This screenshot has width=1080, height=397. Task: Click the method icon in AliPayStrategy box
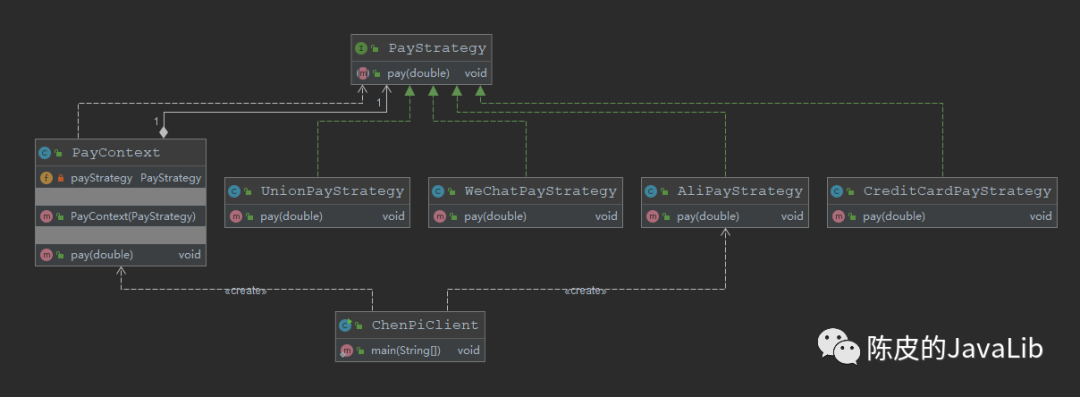[x=652, y=216]
